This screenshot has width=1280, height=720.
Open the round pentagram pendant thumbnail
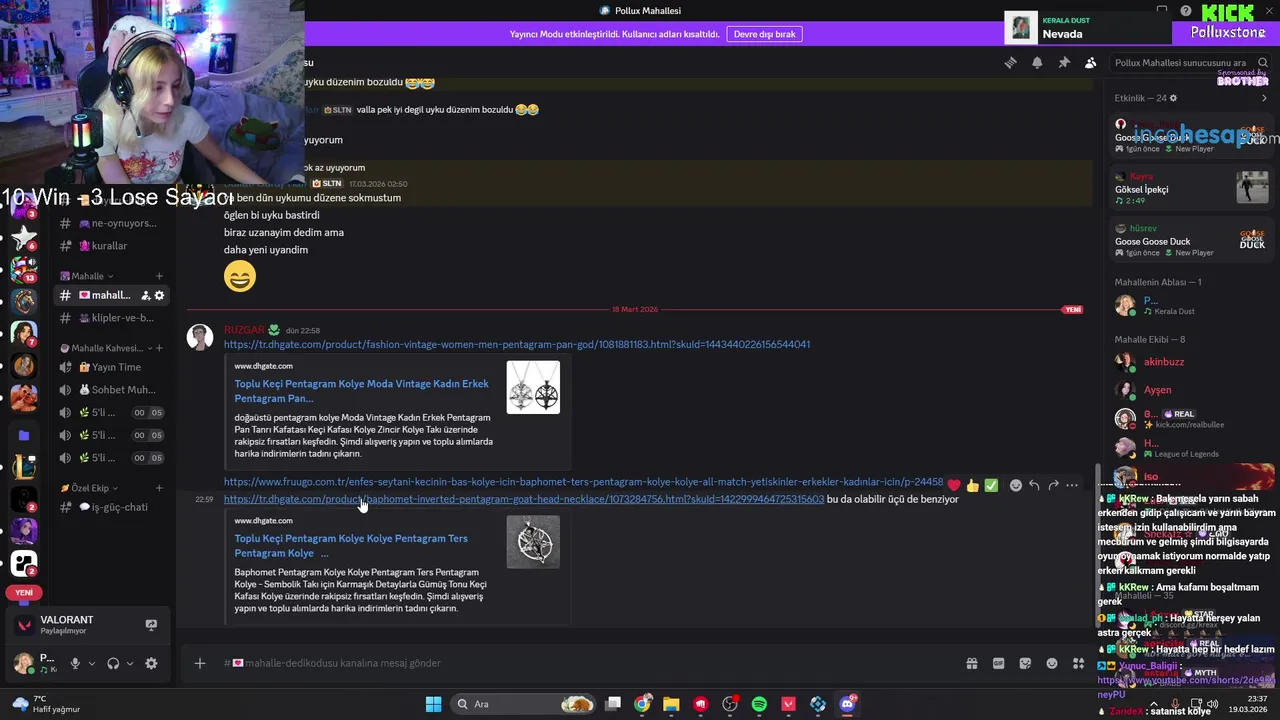pyautogui.click(x=533, y=541)
